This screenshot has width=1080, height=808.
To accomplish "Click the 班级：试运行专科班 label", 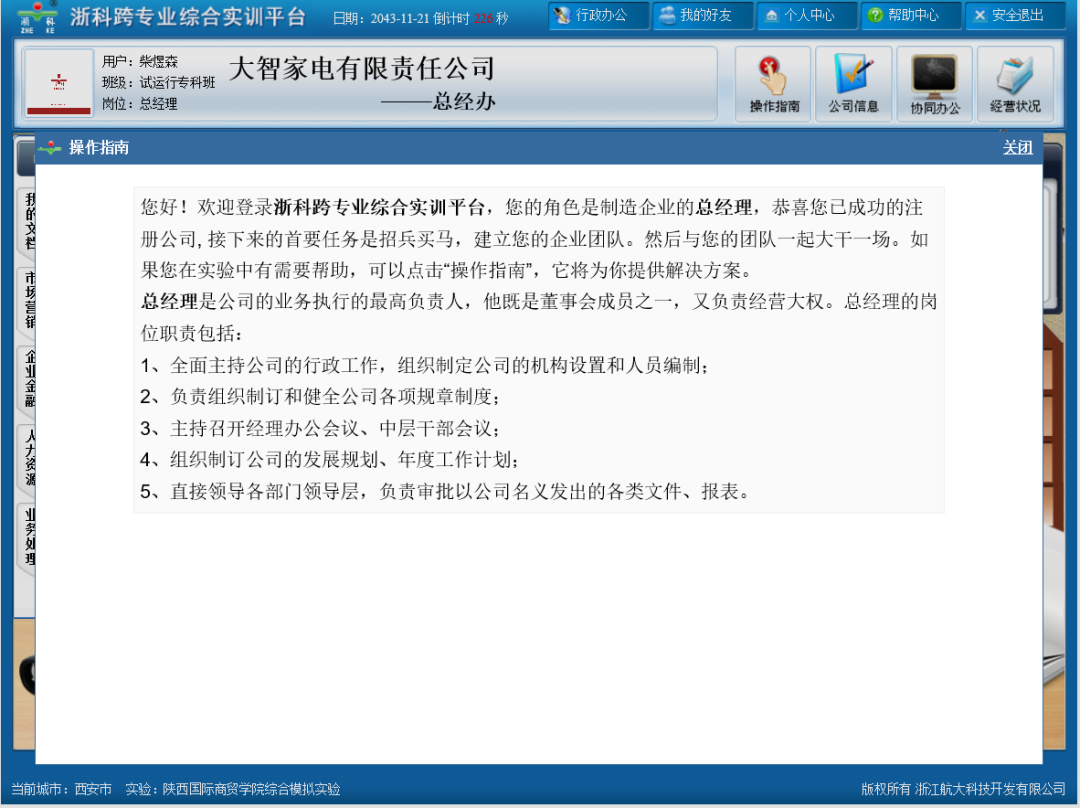I will point(158,83).
